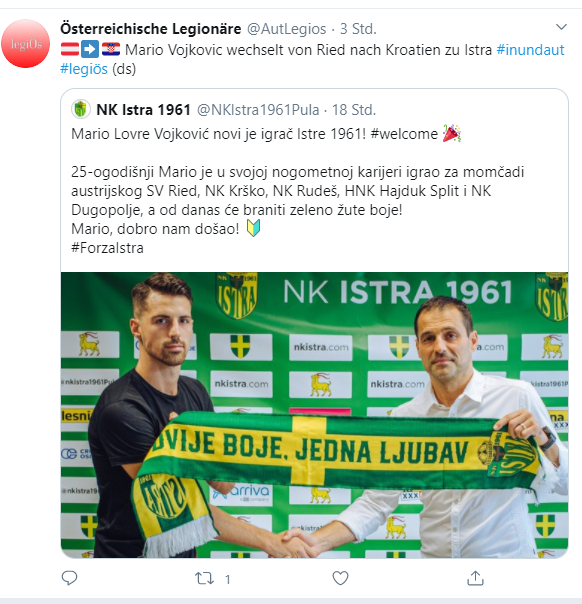The height and width of the screenshot is (604, 582).
Task: Open the 18 Std. quoted timestamp
Action: (x=354, y=110)
